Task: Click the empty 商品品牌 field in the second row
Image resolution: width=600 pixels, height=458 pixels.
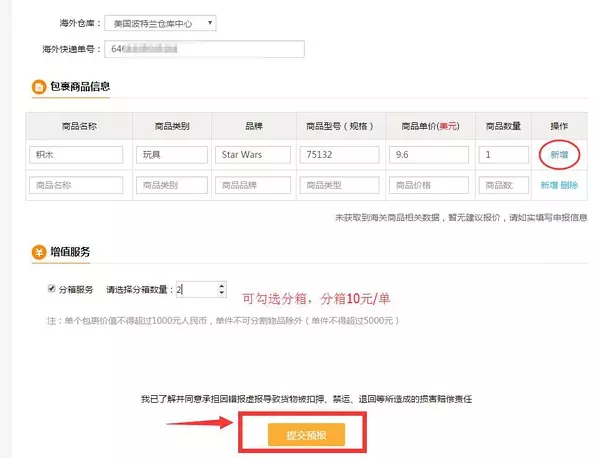Action: 253,185
